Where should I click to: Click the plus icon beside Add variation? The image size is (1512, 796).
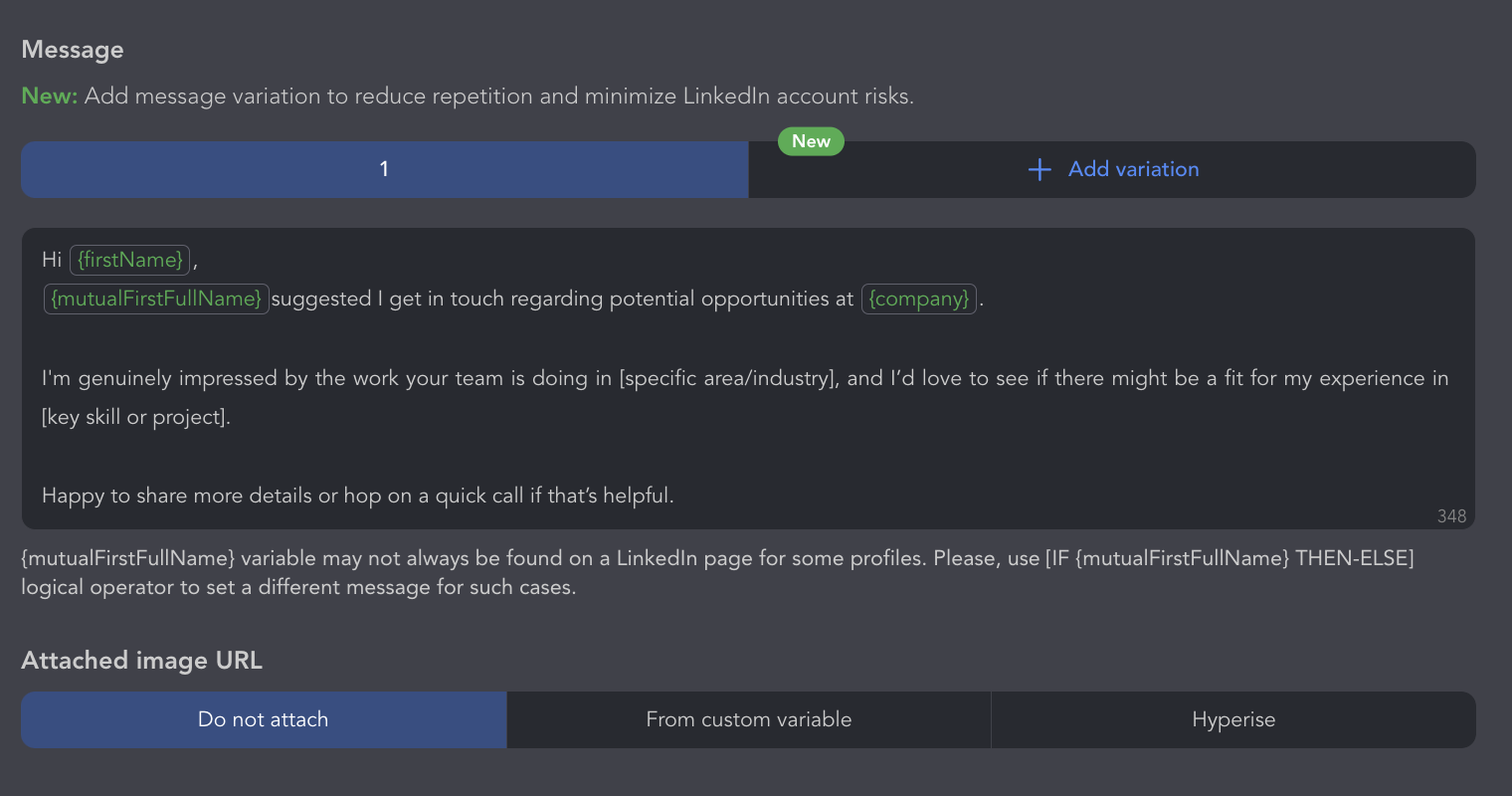click(x=1039, y=169)
